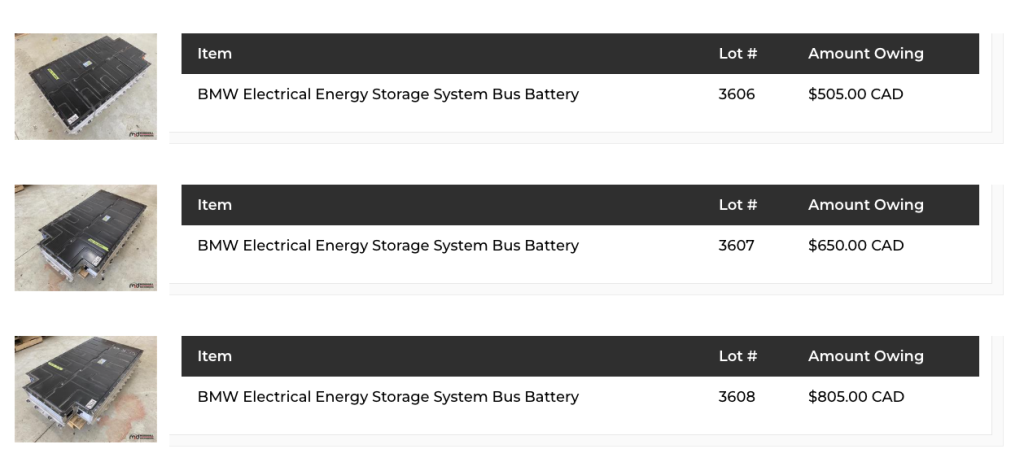The width and height of the screenshot is (1024, 462).
Task: Click Lot # header in second table
Action: click(x=738, y=205)
